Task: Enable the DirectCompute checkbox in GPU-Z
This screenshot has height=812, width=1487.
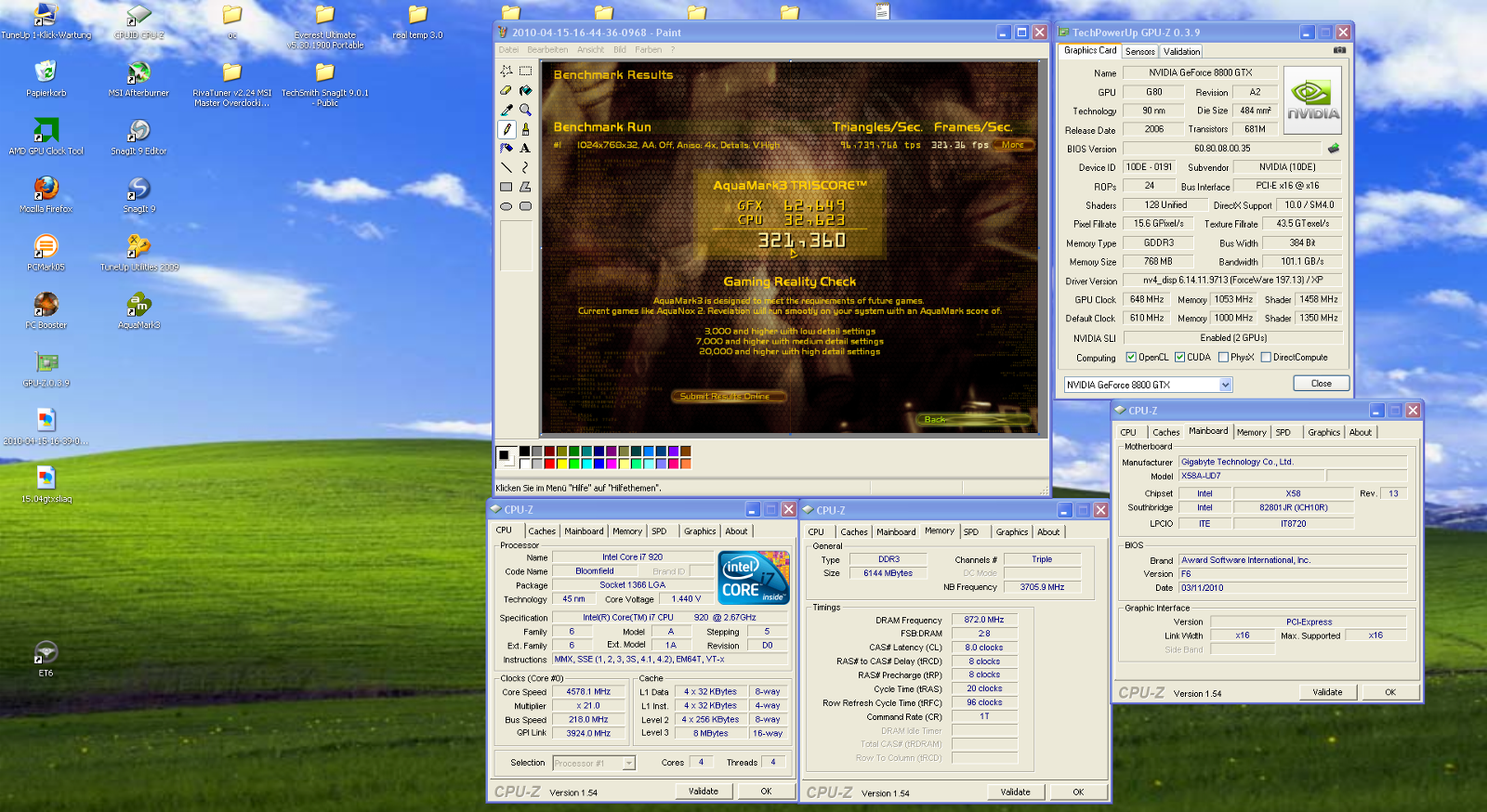Action: (x=1266, y=357)
